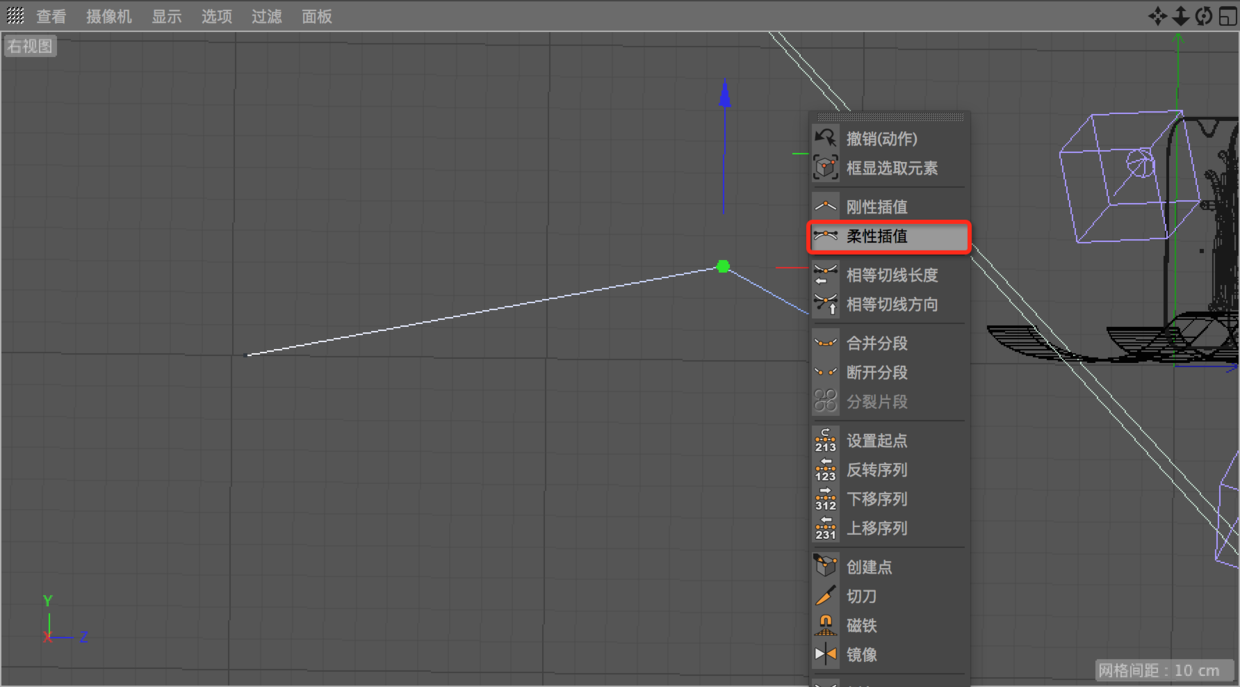Image resolution: width=1240 pixels, height=687 pixels.
Task: Click the 磁铁 magnet icon
Action: [825, 625]
